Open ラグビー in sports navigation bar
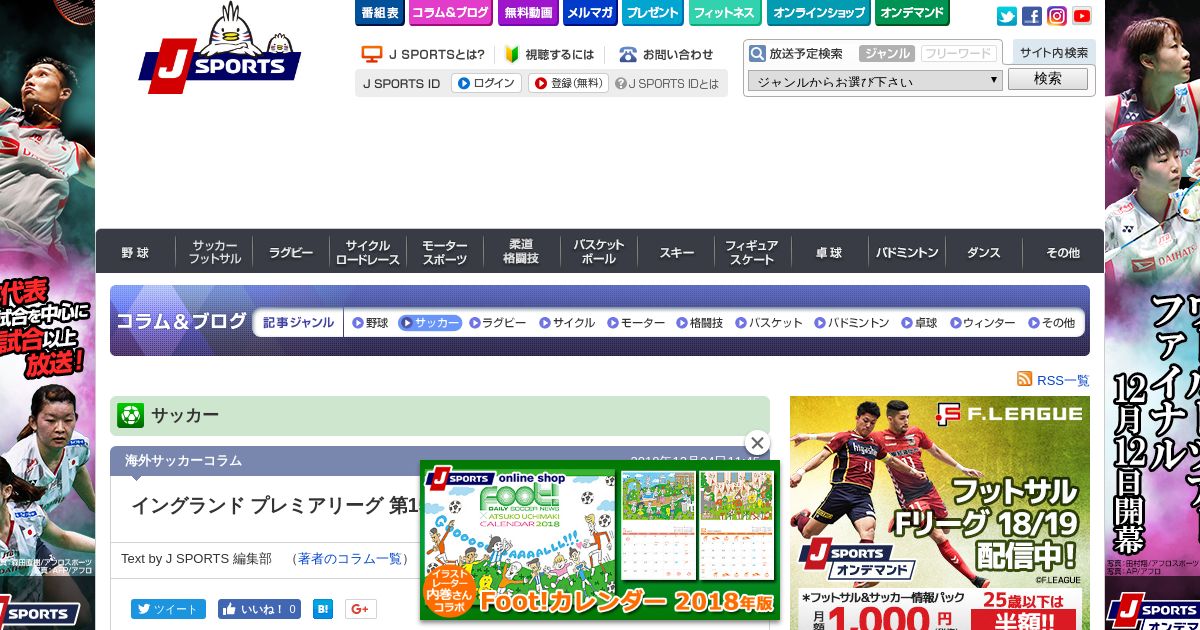1200x630 pixels. tap(291, 252)
